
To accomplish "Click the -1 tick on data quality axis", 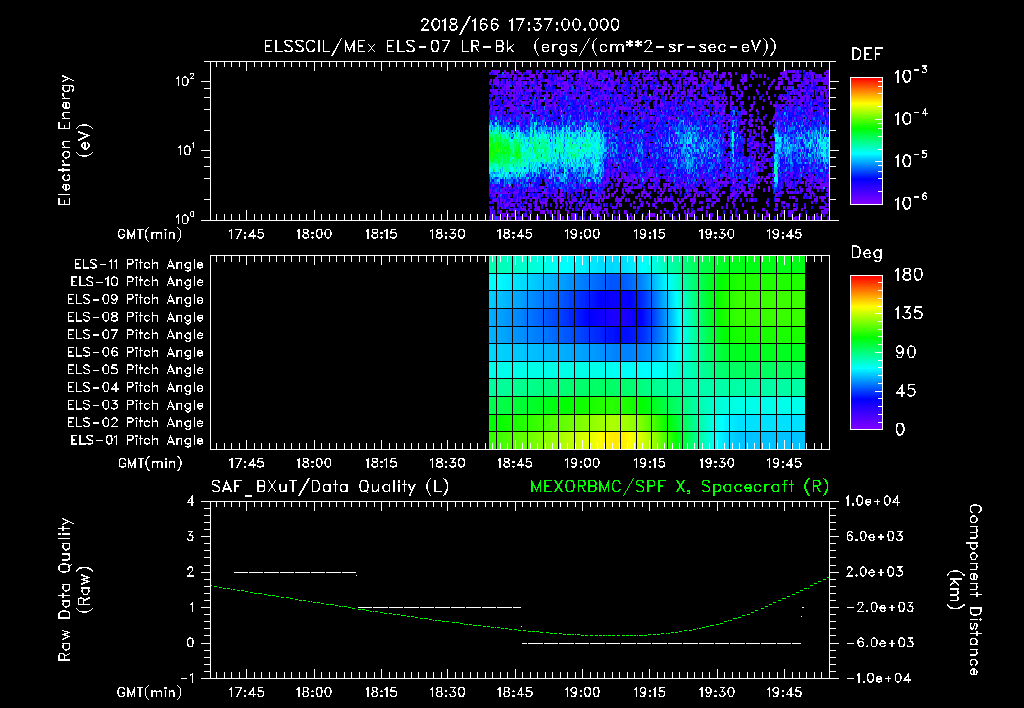I will (x=187, y=678).
